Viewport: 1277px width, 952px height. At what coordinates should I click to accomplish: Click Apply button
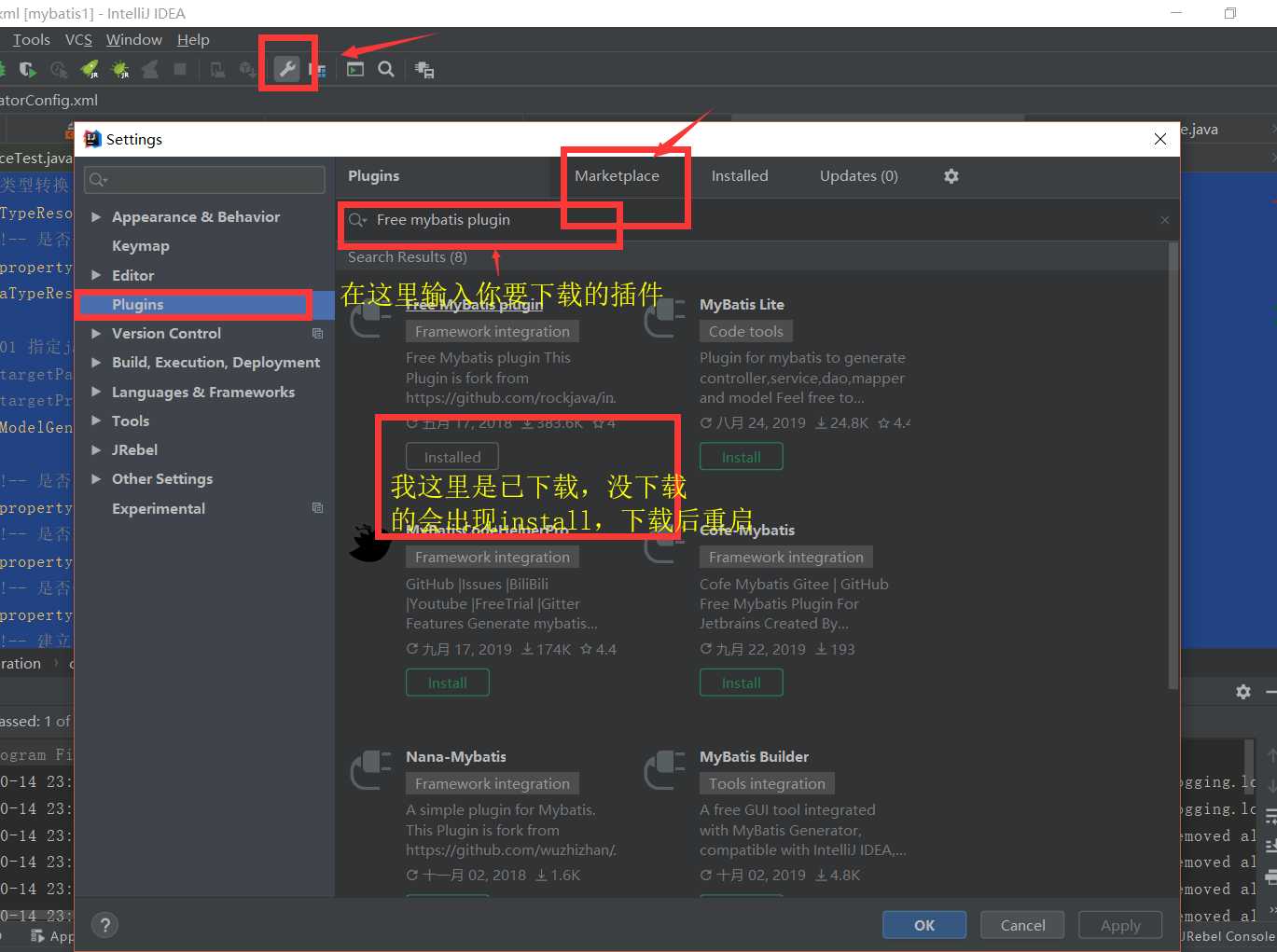click(x=1120, y=925)
